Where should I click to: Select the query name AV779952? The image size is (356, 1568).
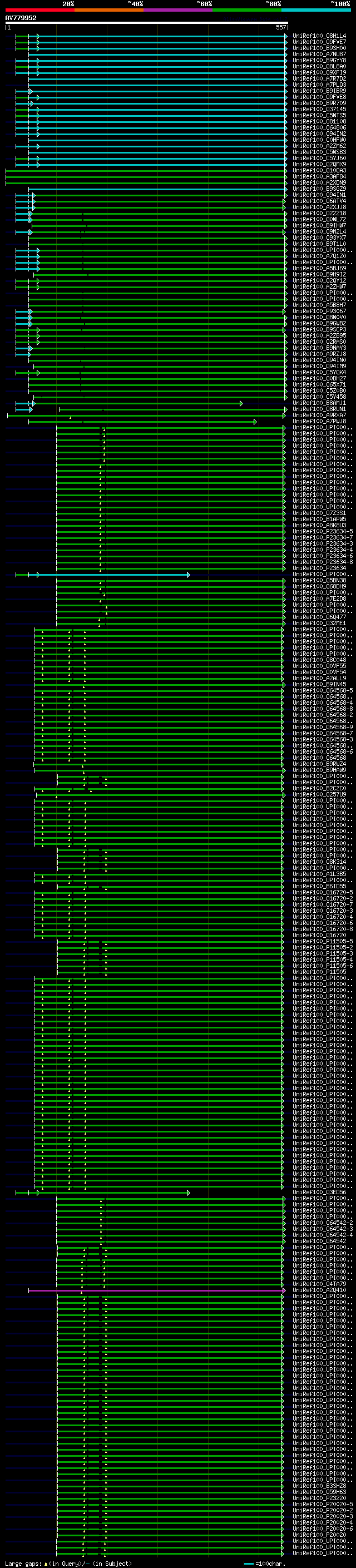21,18
